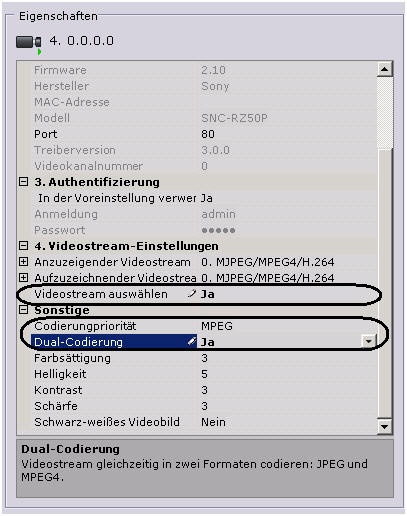This screenshot has width=407, height=516.
Task: Select the Farbsättigung value 3
Action: coord(288,358)
